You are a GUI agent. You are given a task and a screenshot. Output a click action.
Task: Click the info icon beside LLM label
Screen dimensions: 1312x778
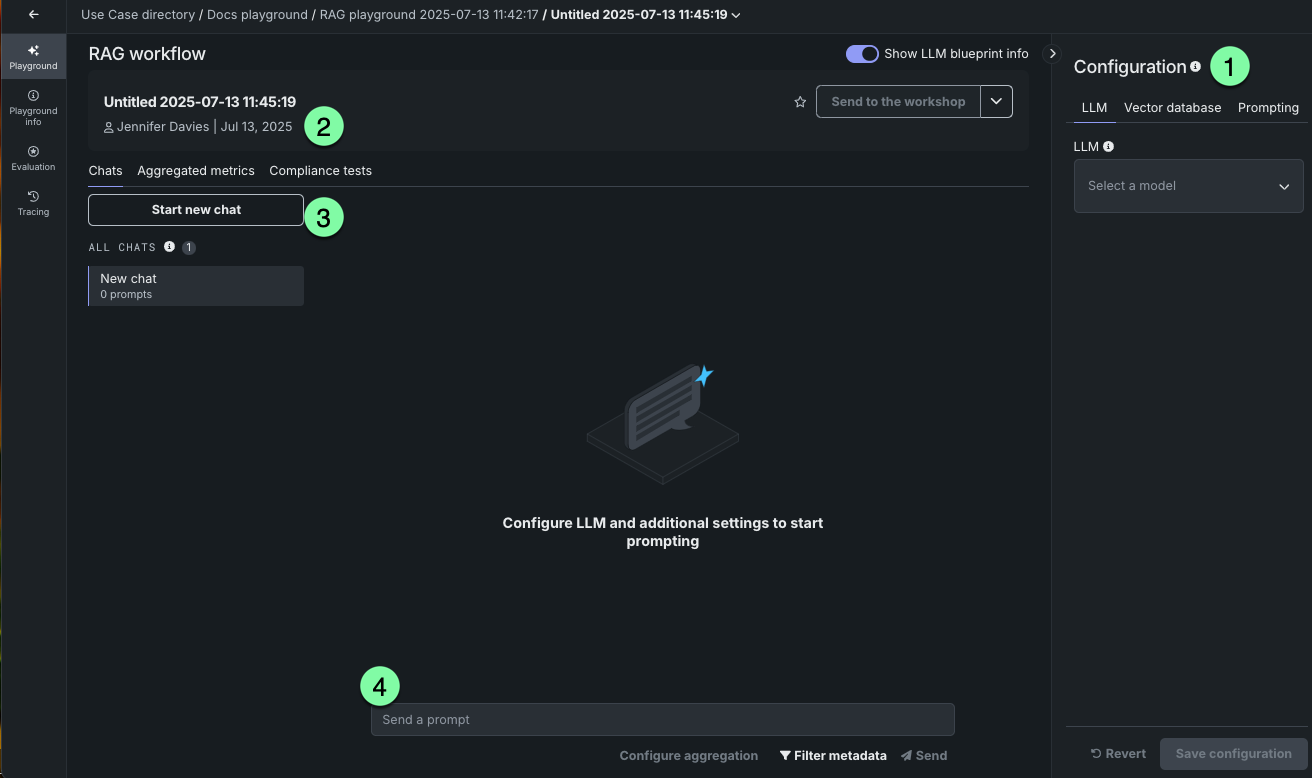(x=1108, y=147)
